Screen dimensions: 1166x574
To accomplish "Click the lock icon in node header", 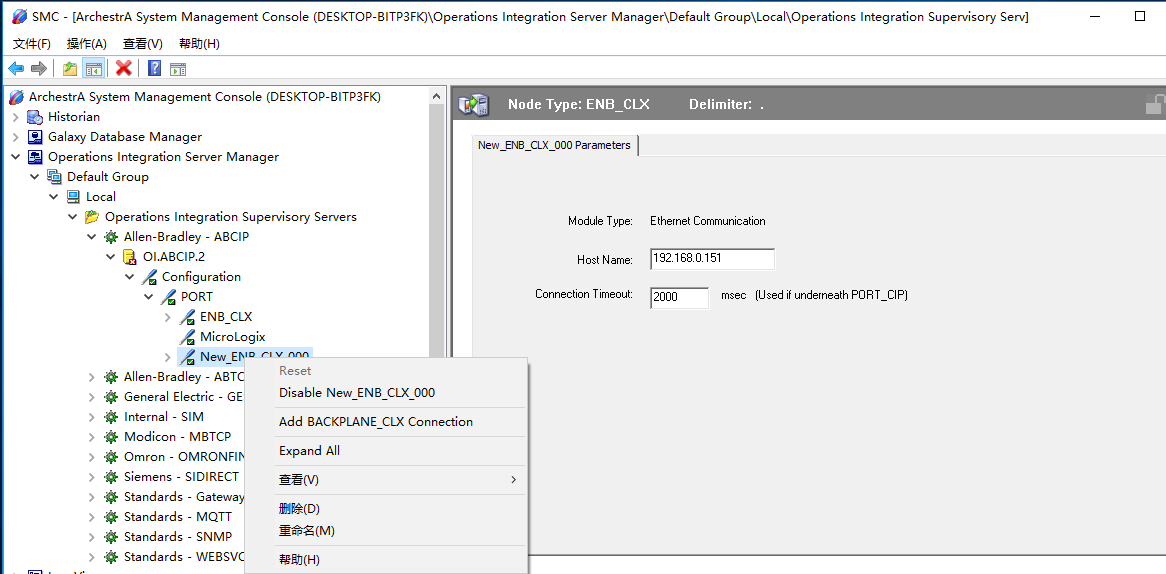I will (x=1154, y=104).
